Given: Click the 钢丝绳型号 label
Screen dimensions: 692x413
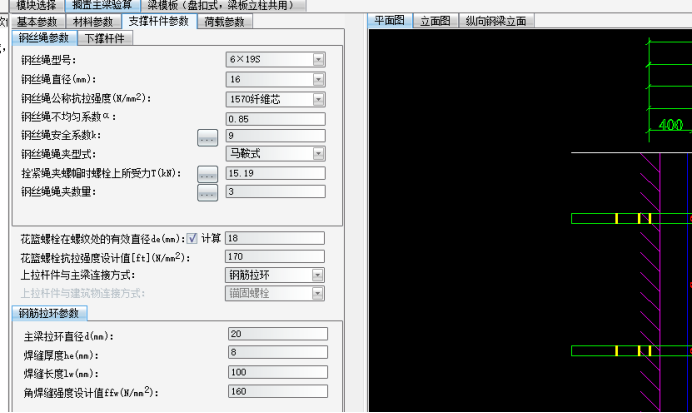Looking at the screenshot, I should 49,60.
